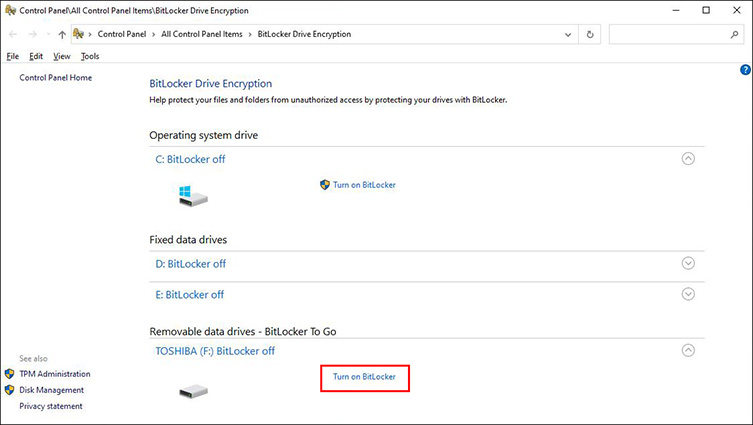Click the search magnifier icon
The width and height of the screenshot is (753, 425).
(x=734, y=35)
